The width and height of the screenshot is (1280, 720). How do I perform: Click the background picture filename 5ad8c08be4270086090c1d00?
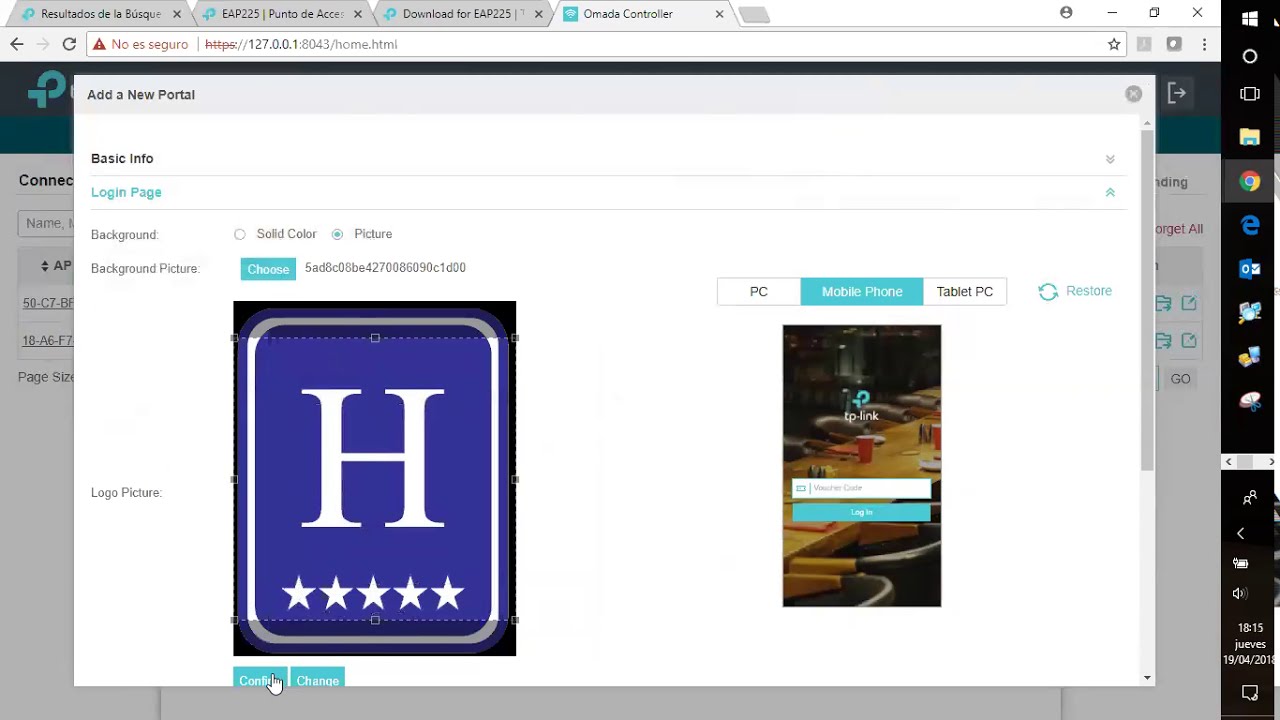385,268
